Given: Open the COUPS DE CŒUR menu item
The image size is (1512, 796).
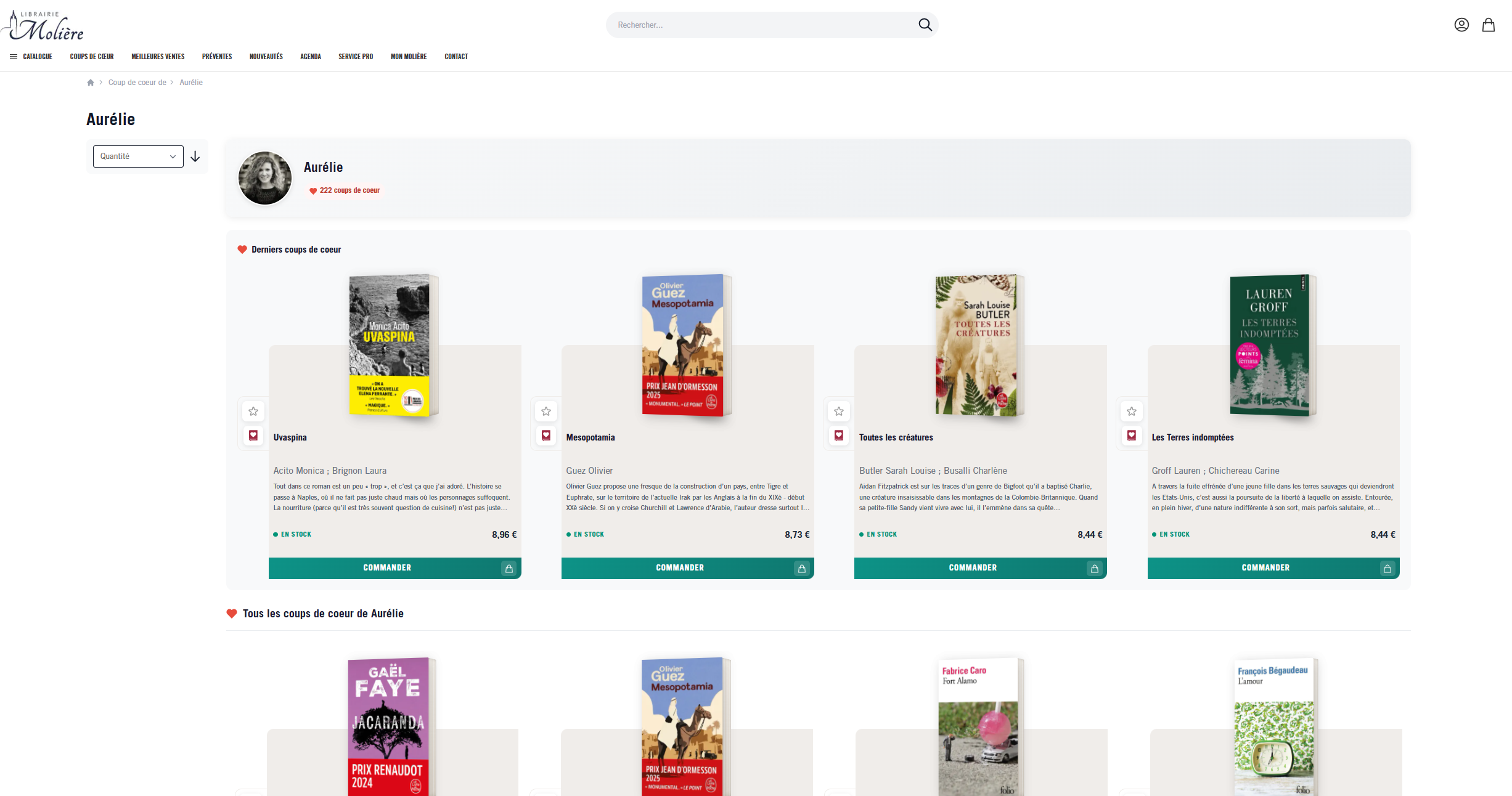Looking at the screenshot, I should tap(91, 56).
